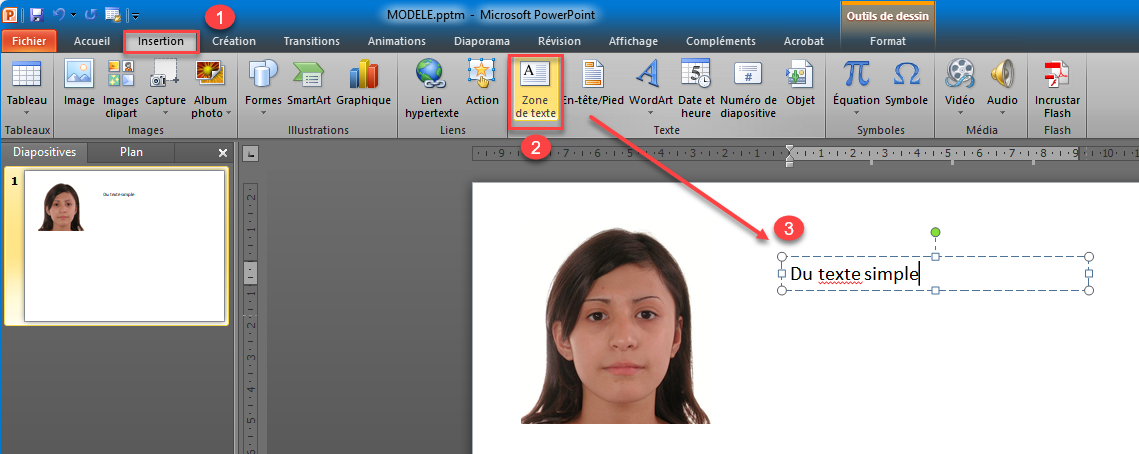1139x454 pixels.
Task: Click inside the Du texte simple box
Action: tap(935, 274)
